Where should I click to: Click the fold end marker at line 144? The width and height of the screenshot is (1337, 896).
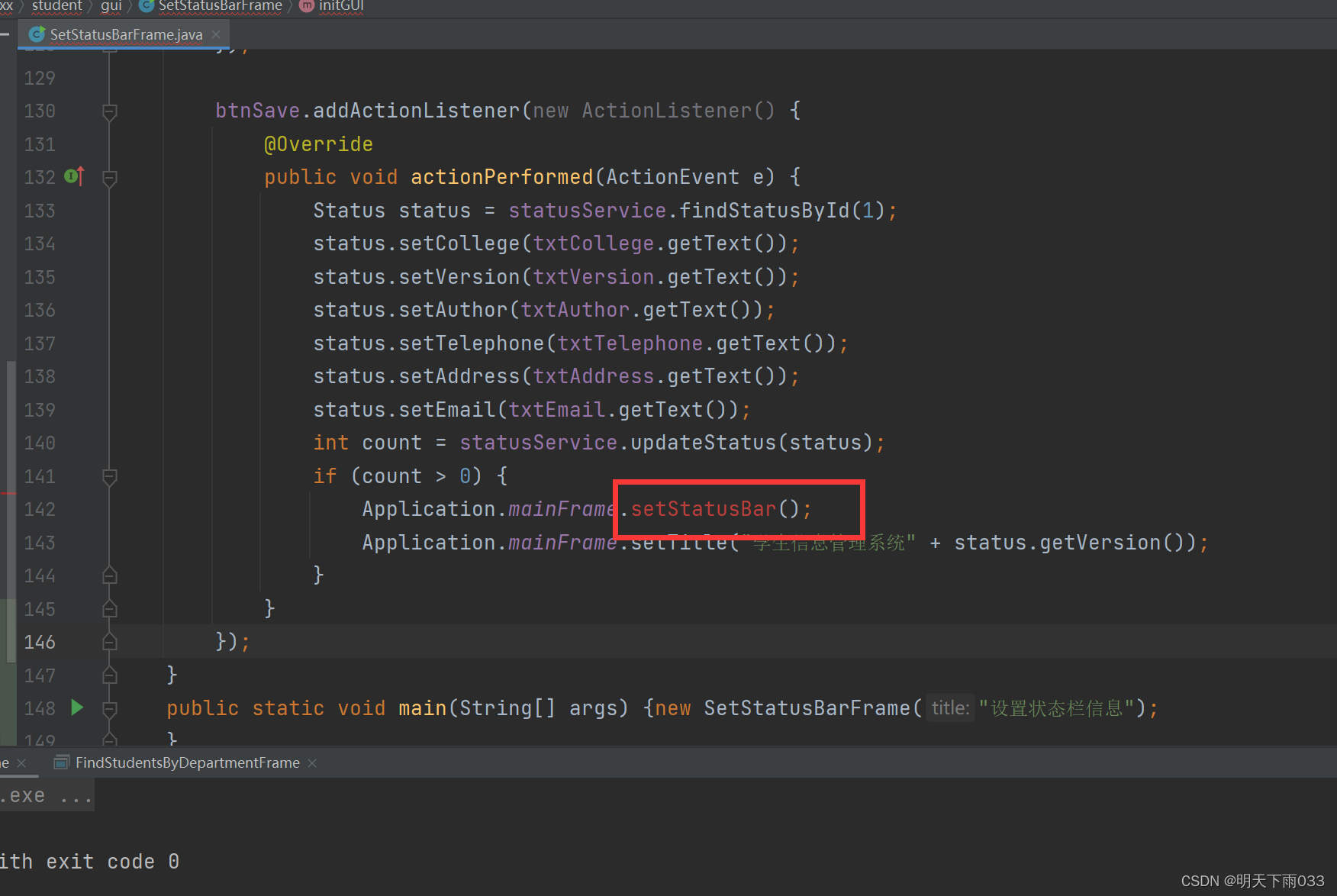pos(110,575)
